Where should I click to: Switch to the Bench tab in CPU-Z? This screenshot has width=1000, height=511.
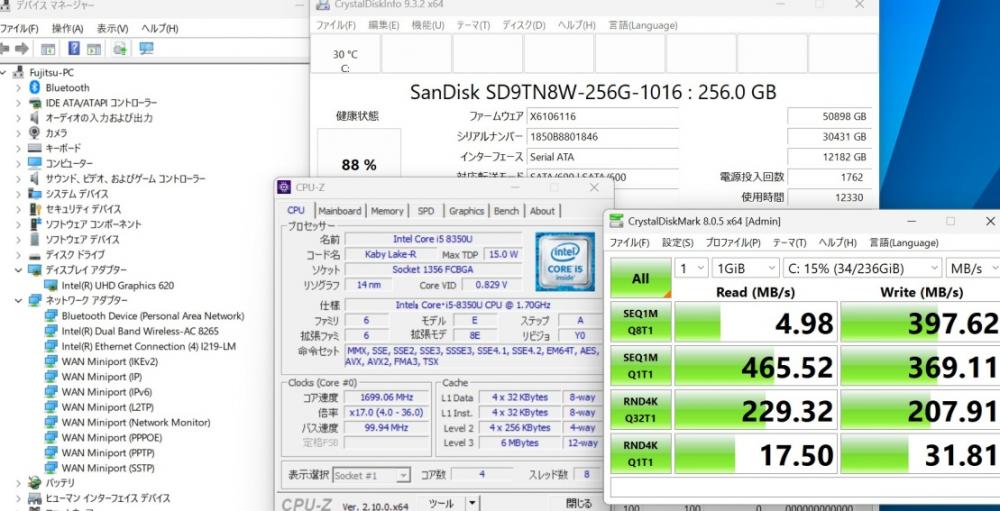(506, 211)
